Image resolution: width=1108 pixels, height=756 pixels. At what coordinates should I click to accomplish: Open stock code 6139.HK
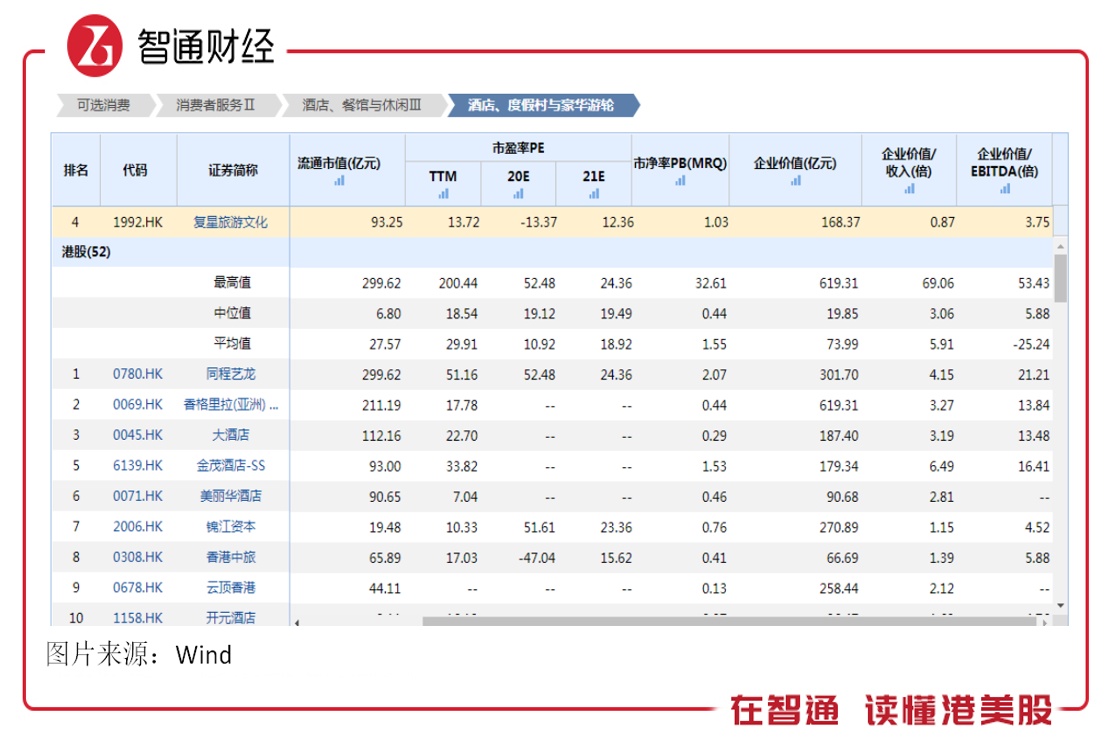pyautogui.click(x=138, y=466)
